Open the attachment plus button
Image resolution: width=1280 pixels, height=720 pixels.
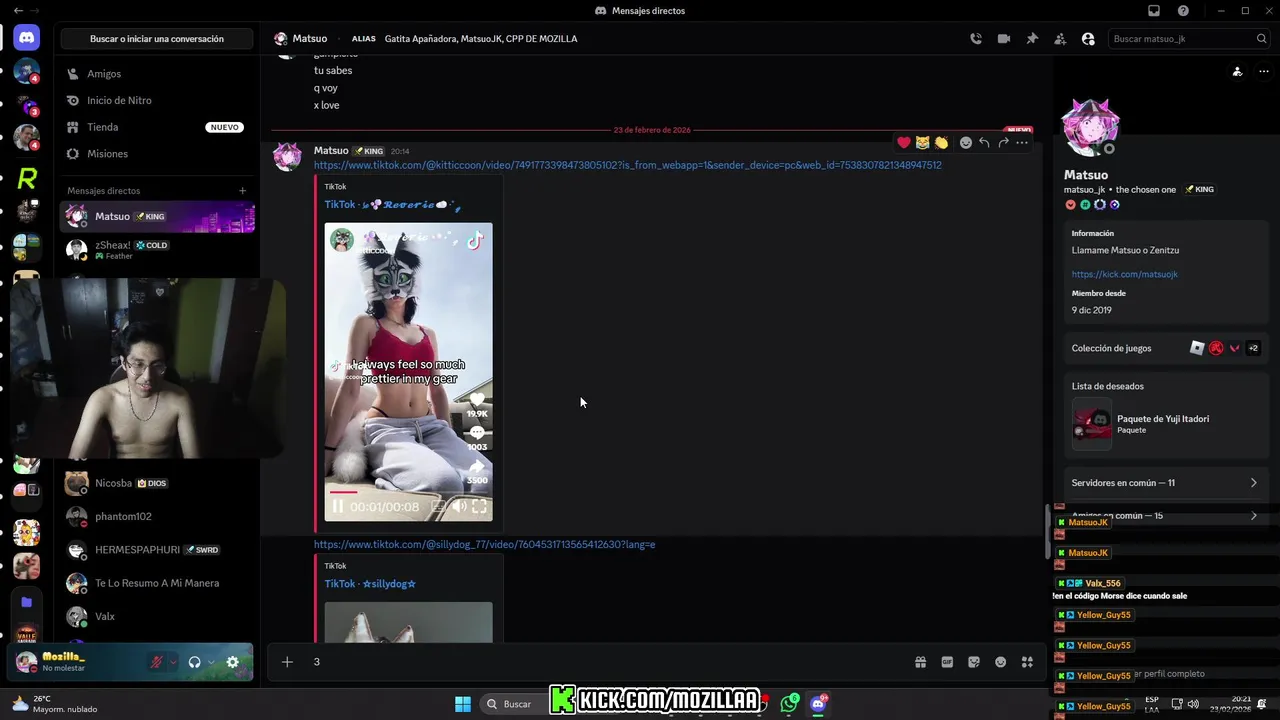coord(287,662)
